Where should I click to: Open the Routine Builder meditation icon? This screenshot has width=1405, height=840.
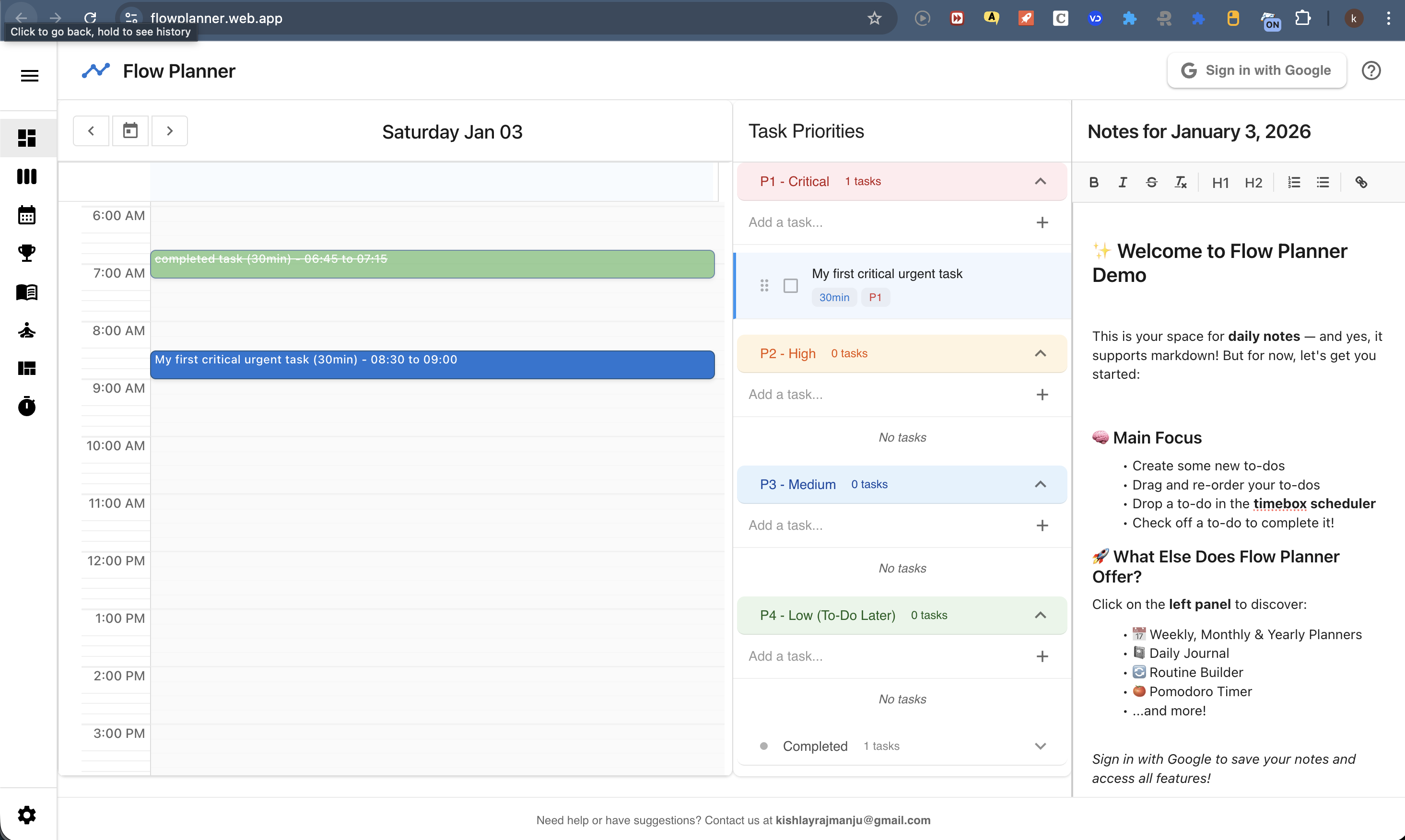click(x=26, y=330)
